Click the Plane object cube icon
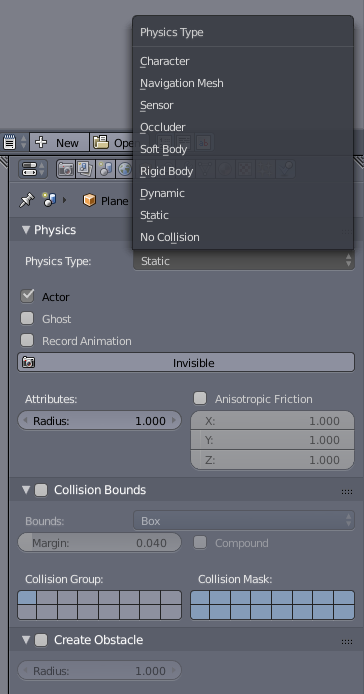This screenshot has height=694, width=364. [89, 200]
